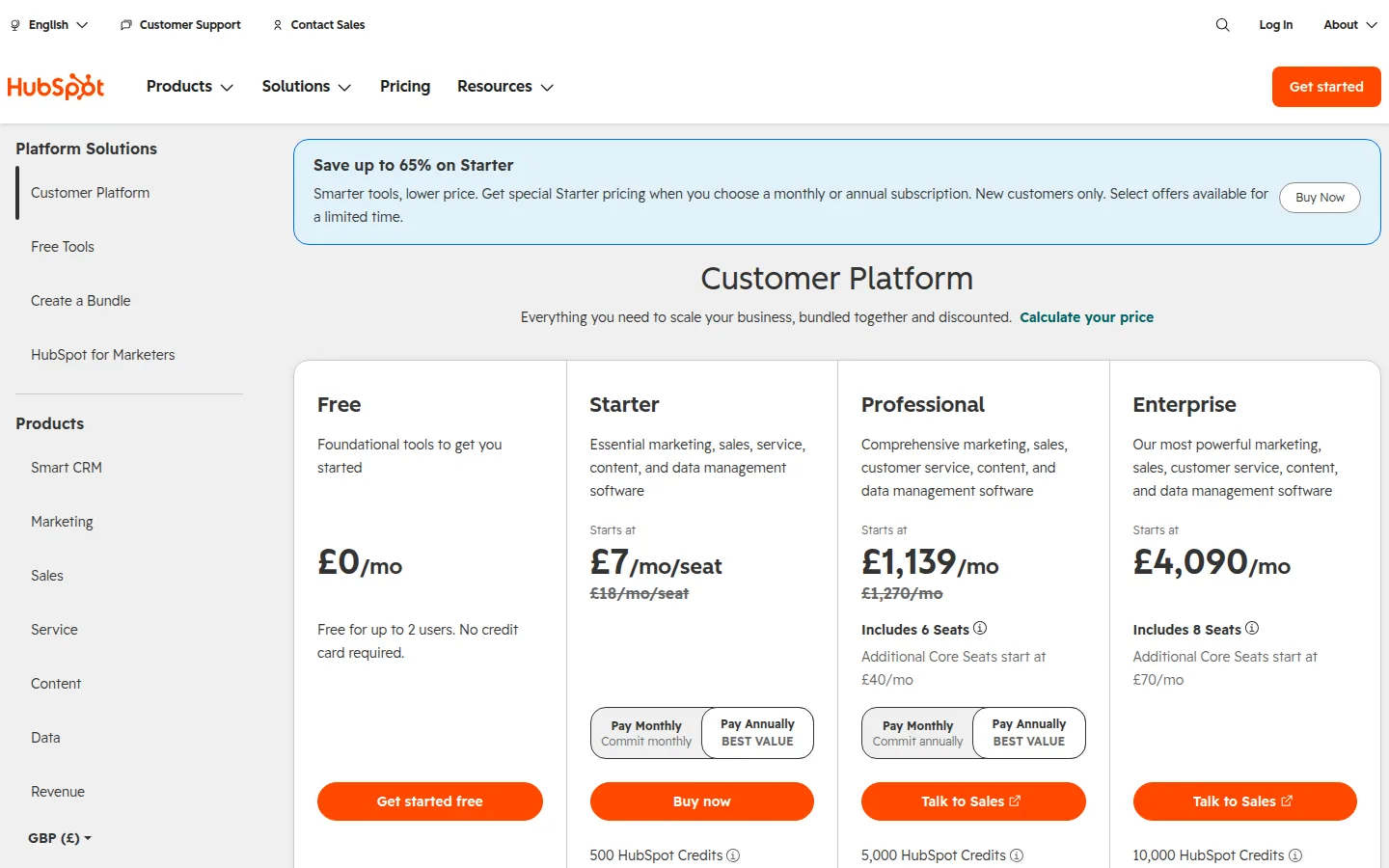Image resolution: width=1389 pixels, height=868 pixels.
Task: Open Smart CRM product in sidebar
Action: (67, 468)
